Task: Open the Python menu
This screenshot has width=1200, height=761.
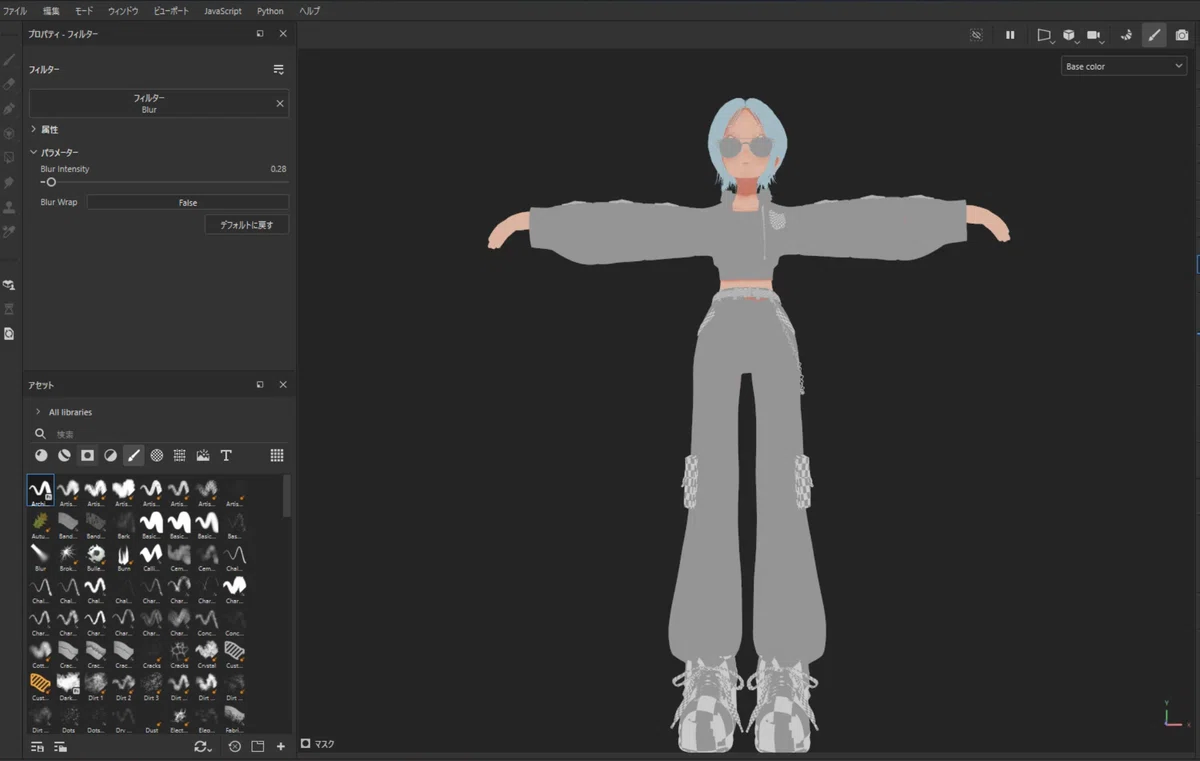Action: click(x=270, y=11)
